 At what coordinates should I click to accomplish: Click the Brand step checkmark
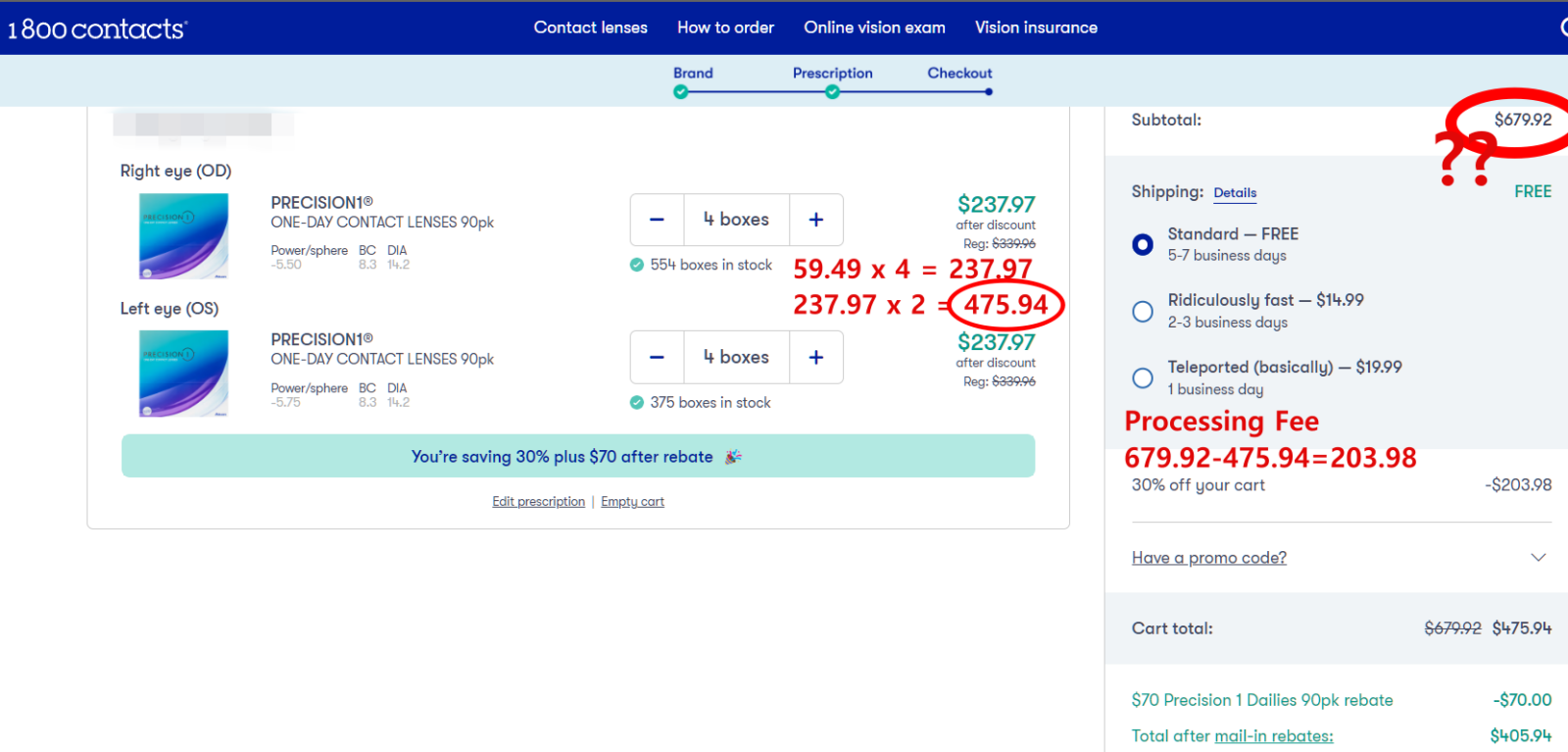tap(681, 92)
